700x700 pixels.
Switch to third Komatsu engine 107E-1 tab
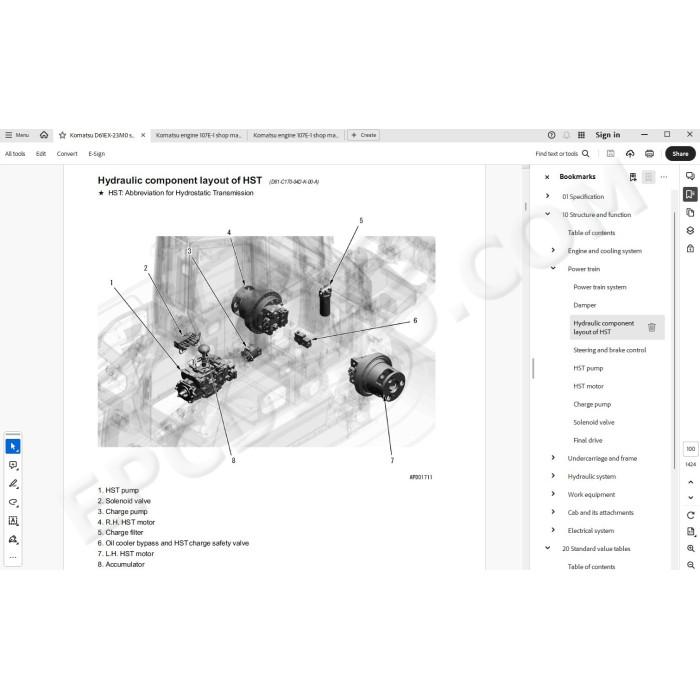[296, 135]
